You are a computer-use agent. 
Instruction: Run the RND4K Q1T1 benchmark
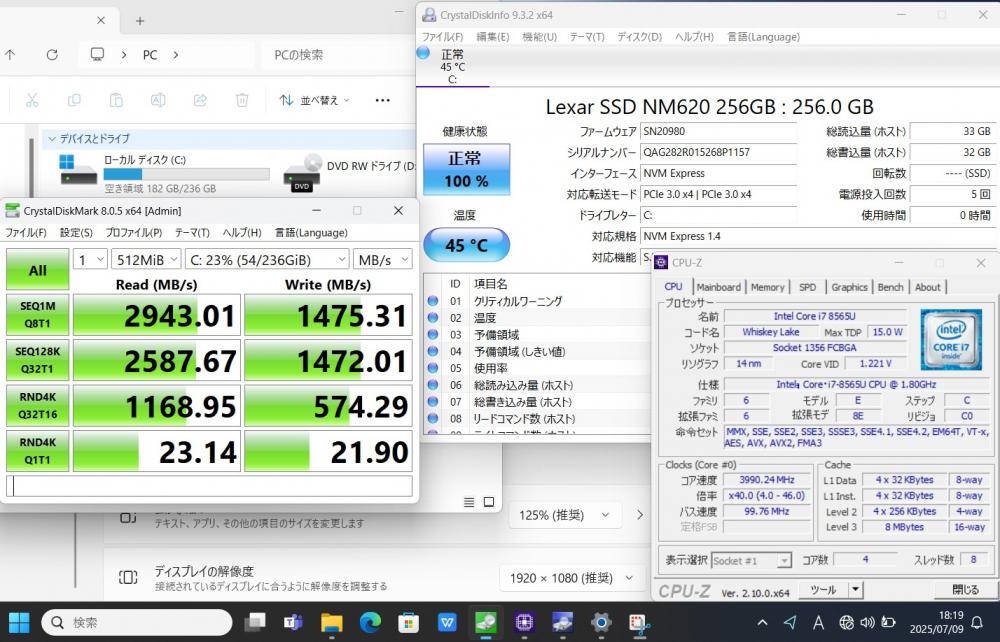[38, 451]
